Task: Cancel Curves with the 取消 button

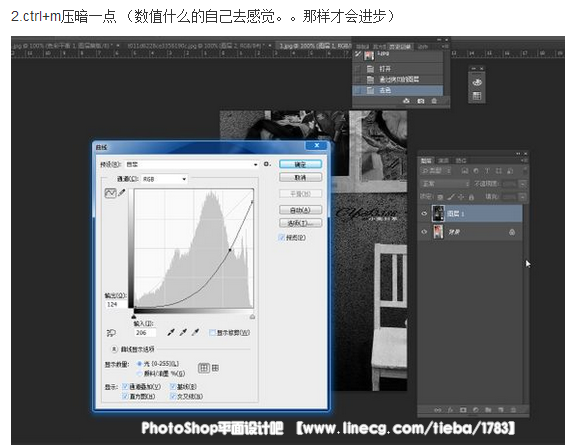Action: 301,177
